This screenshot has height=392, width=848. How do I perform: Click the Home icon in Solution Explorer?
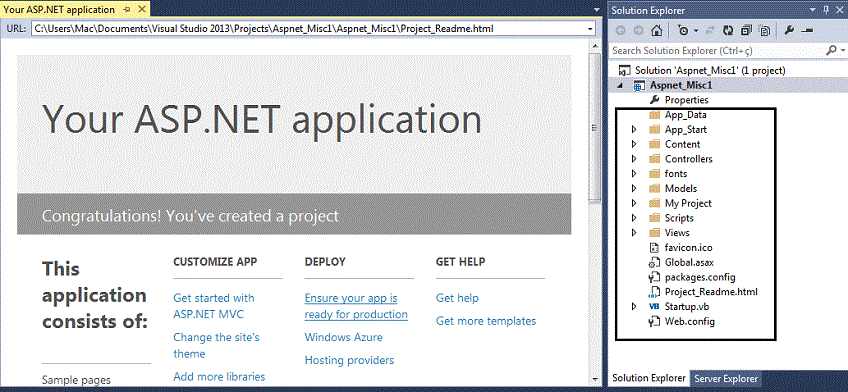[x=657, y=31]
